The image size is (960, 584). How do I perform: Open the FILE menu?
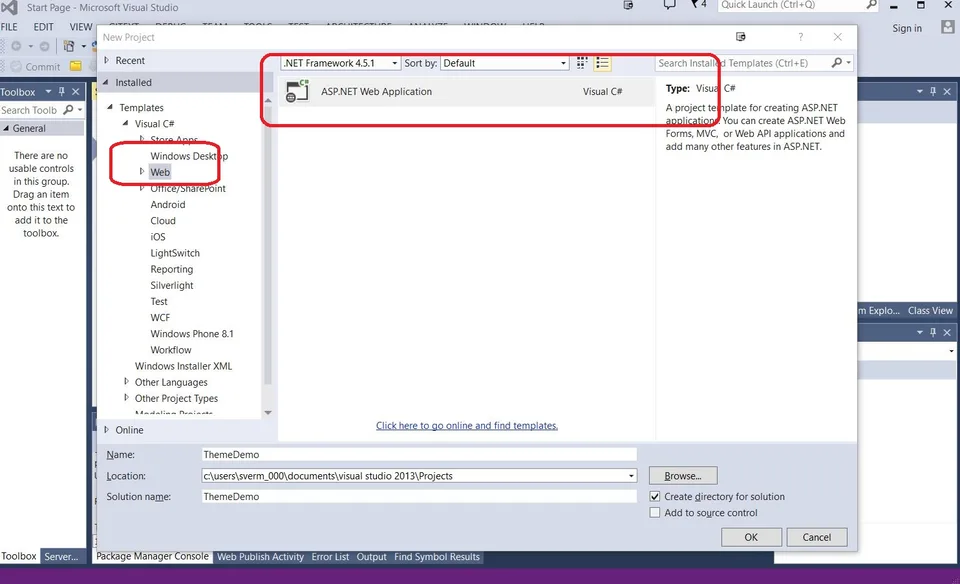9,27
